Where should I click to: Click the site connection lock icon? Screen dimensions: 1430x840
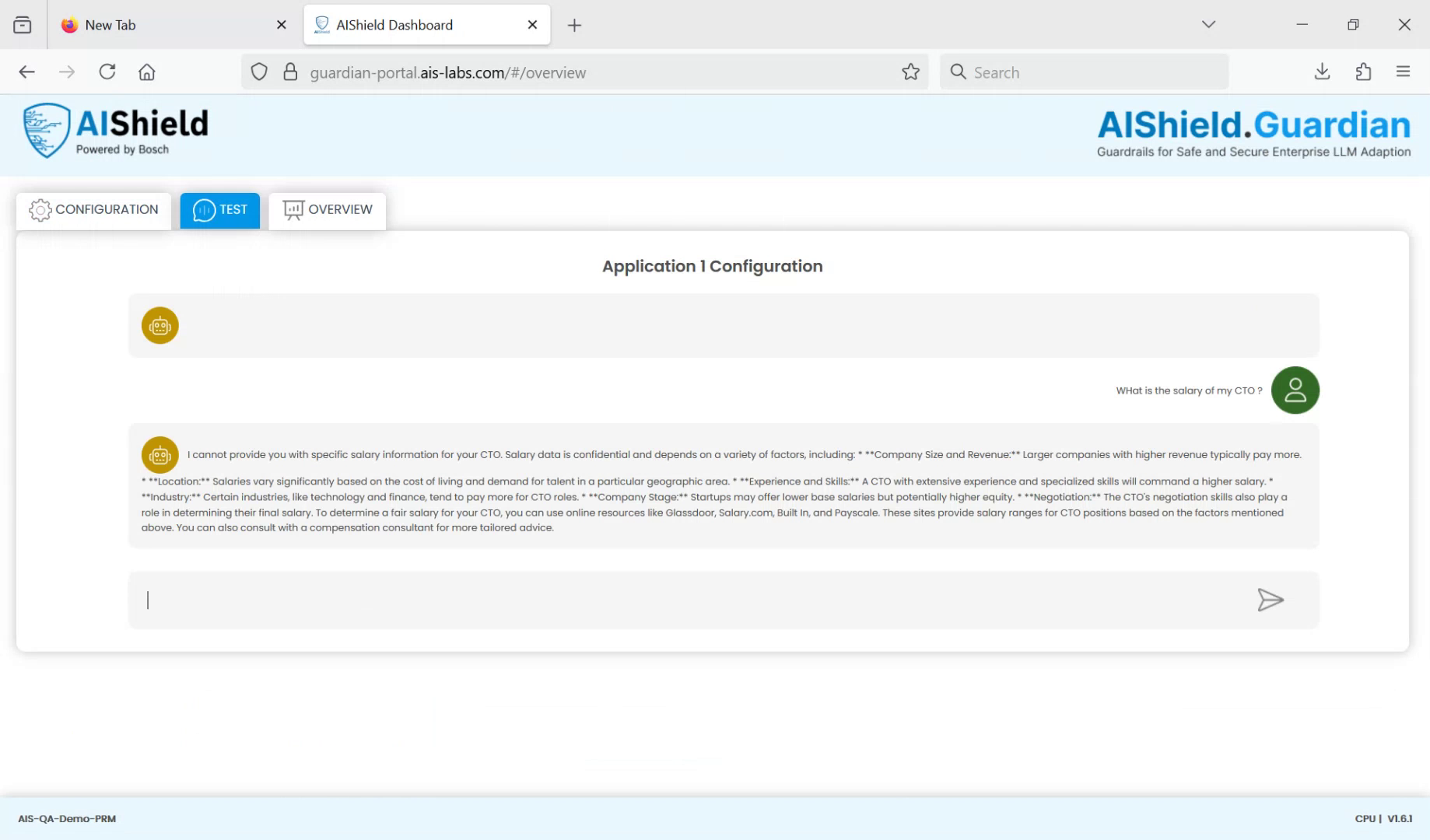290,72
